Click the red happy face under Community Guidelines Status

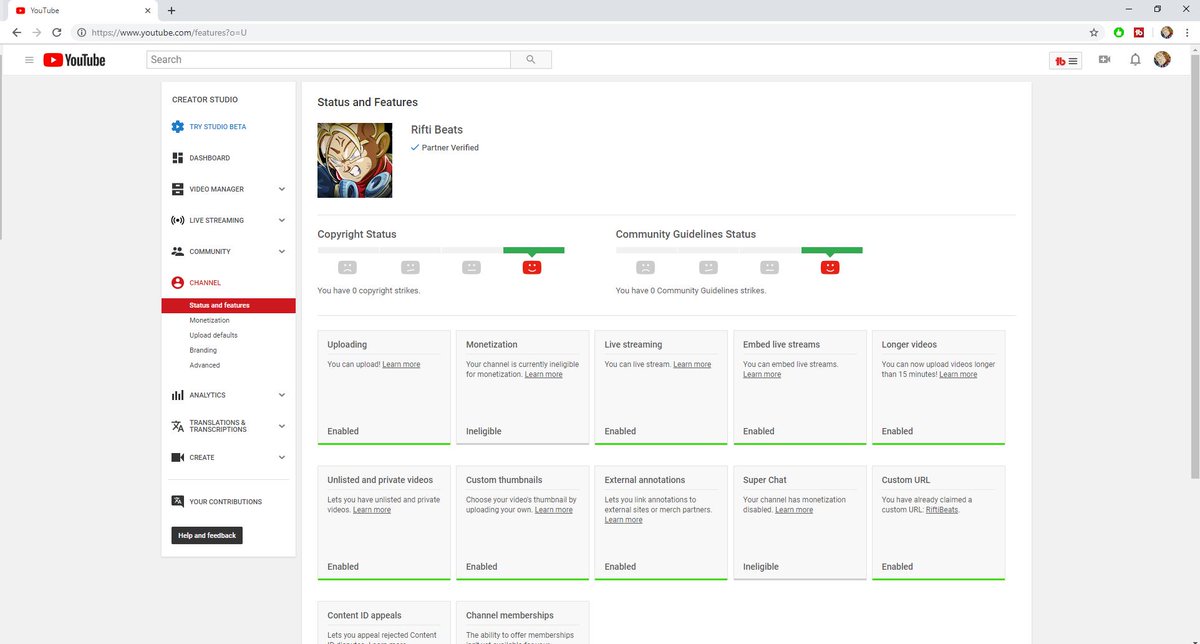tap(830, 267)
